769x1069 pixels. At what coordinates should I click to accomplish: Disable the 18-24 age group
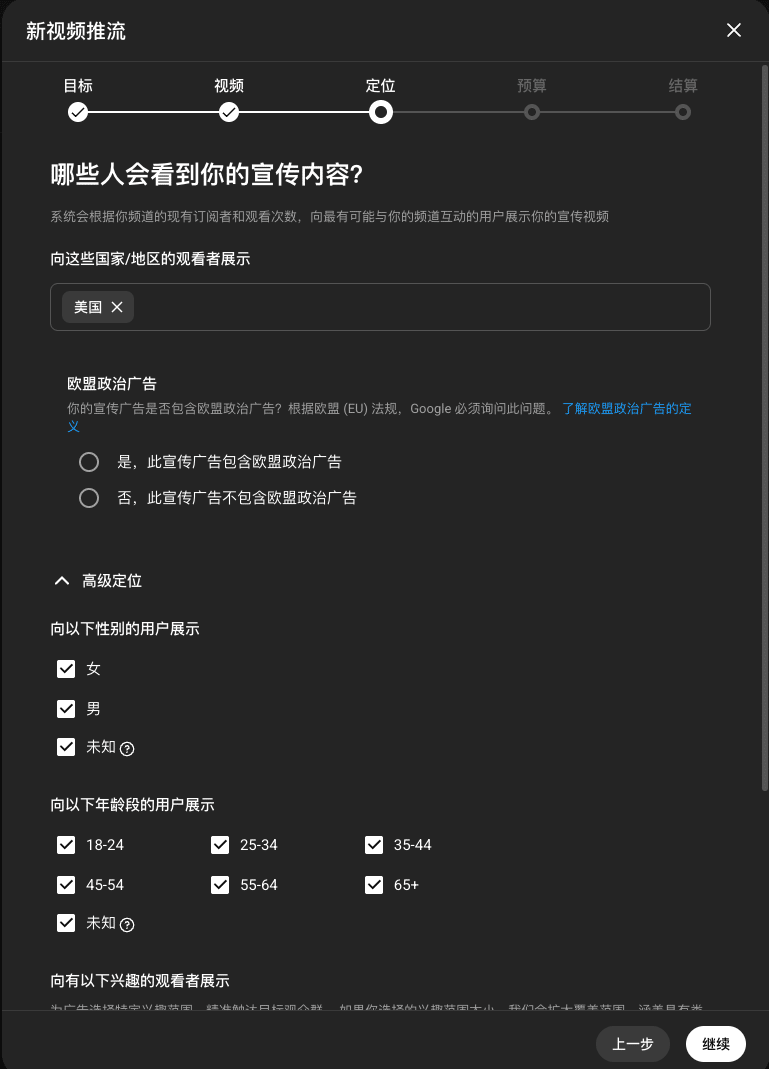(x=66, y=845)
